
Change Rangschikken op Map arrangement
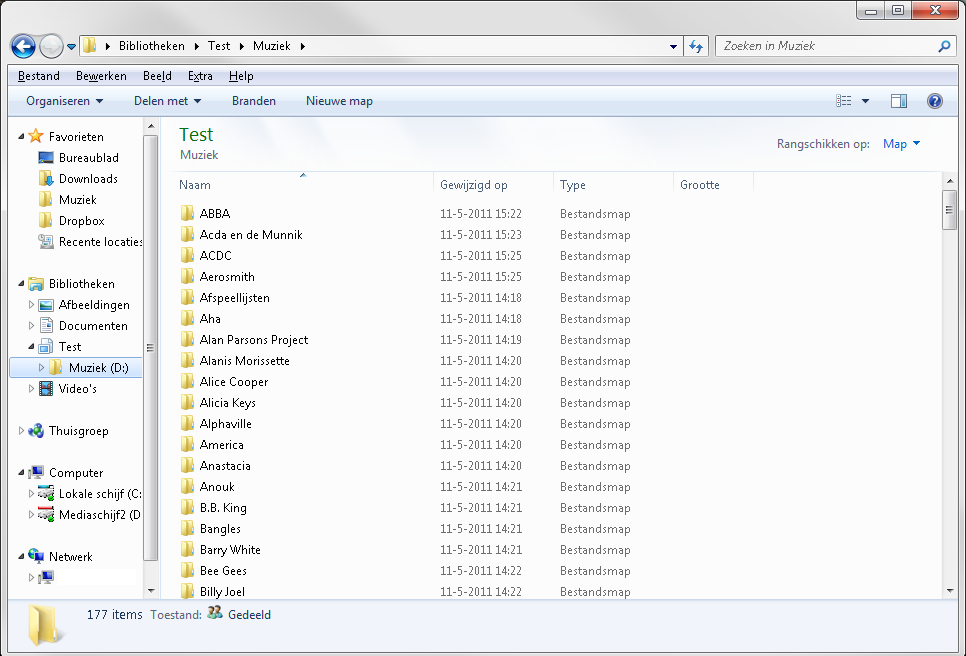901,144
